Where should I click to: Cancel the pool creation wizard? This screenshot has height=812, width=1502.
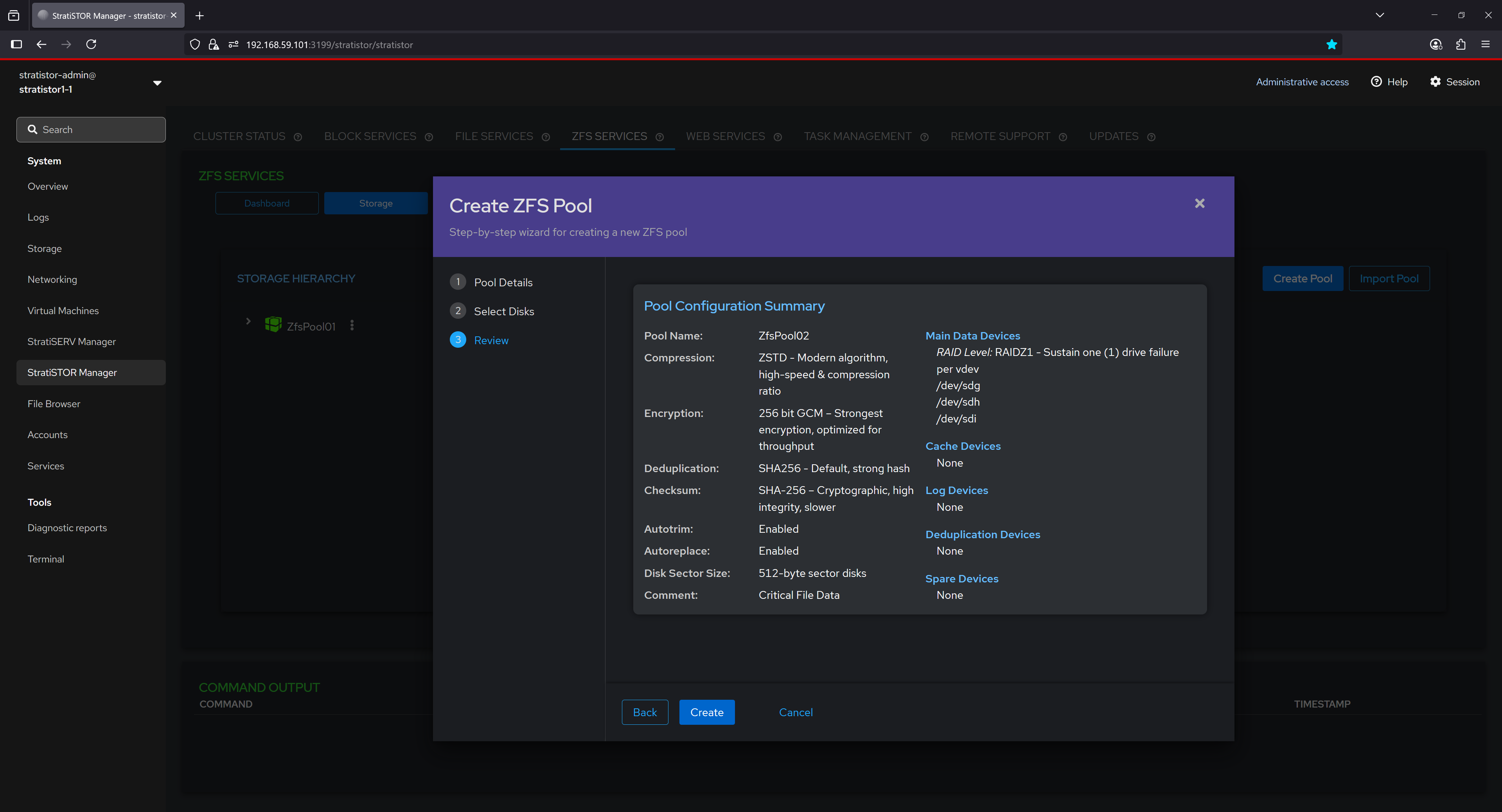click(x=795, y=712)
